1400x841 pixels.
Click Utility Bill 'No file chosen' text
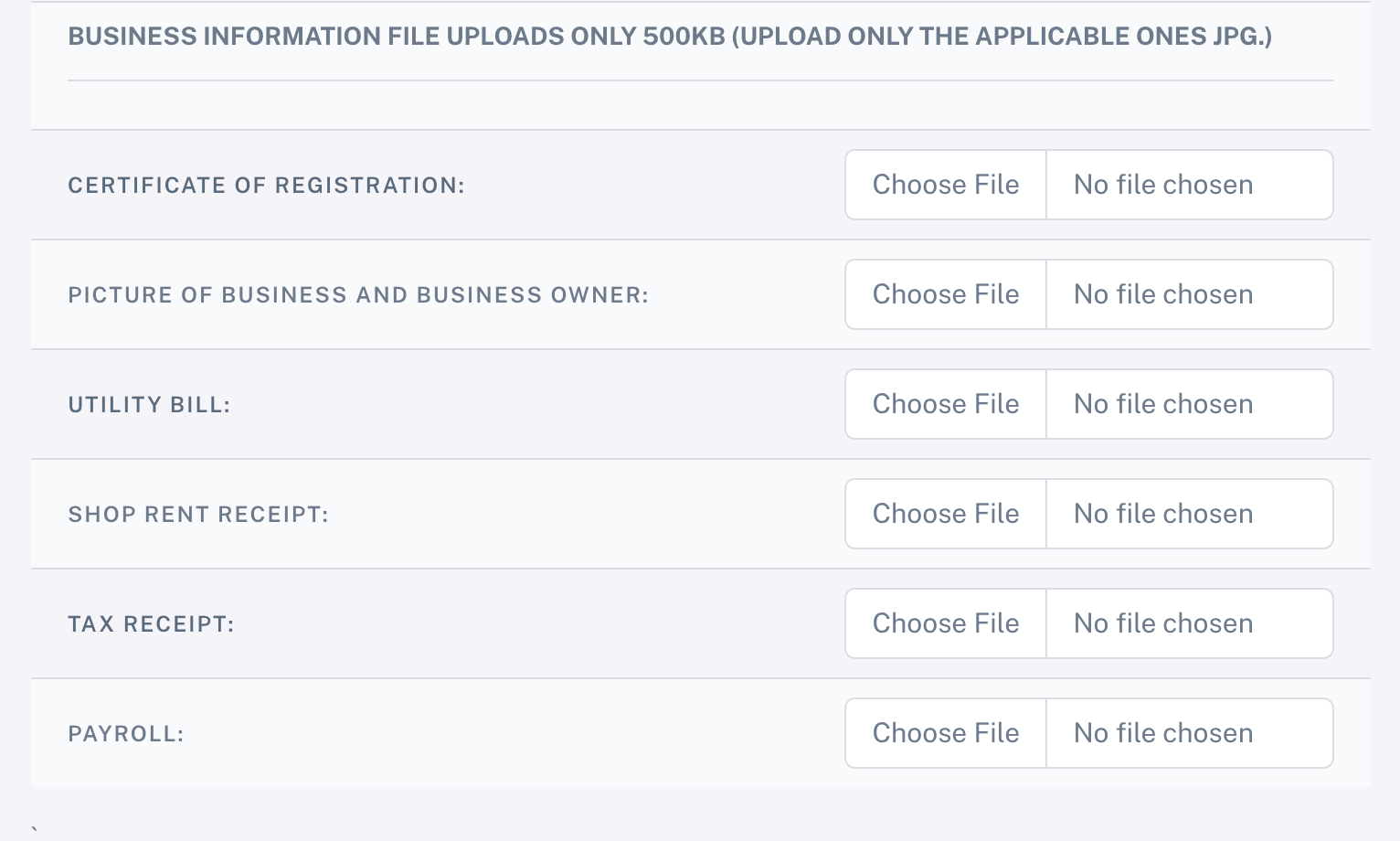pyautogui.click(x=1163, y=404)
